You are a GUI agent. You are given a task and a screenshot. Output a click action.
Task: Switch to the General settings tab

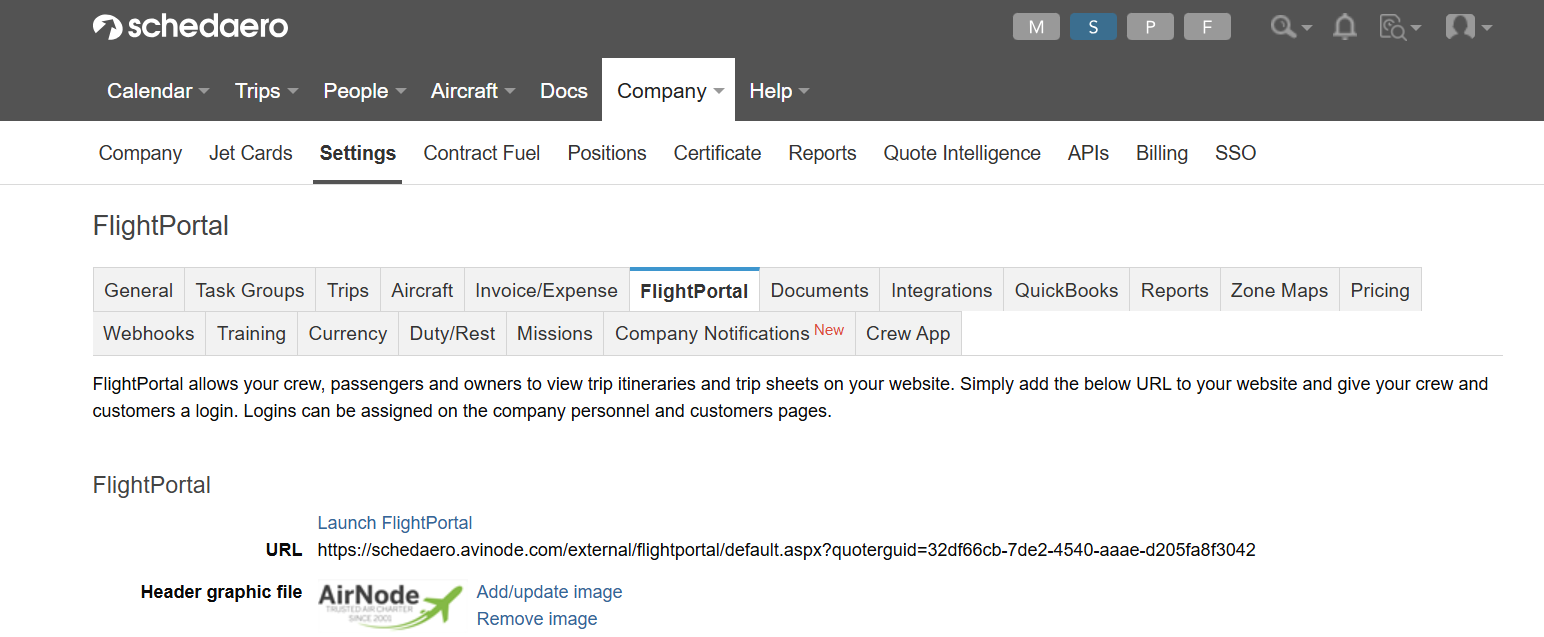click(x=139, y=290)
